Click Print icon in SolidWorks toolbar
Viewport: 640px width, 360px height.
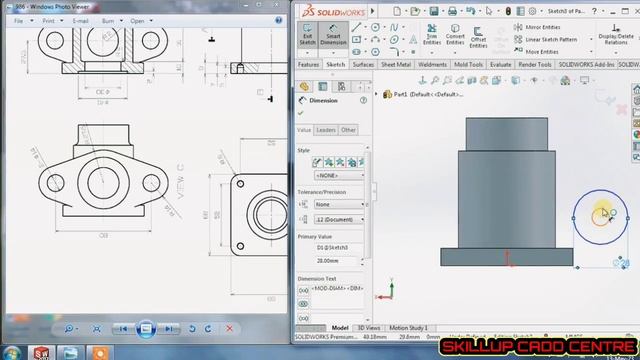[452, 11]
